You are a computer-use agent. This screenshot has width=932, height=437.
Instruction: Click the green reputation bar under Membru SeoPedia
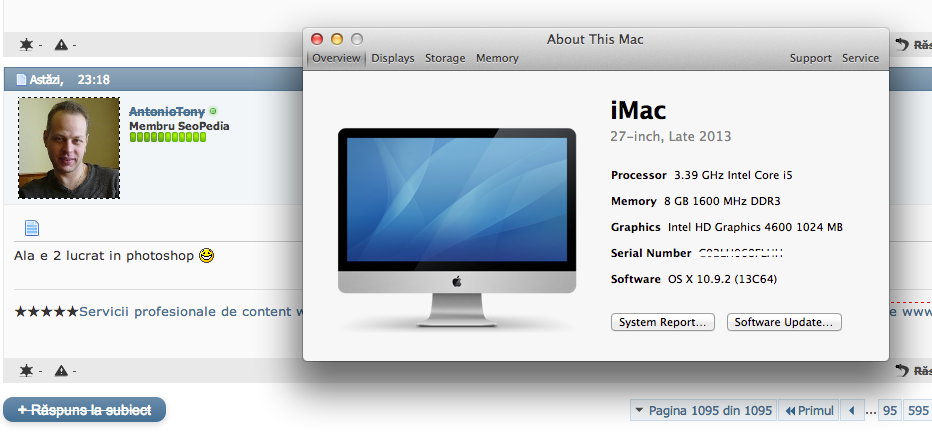coord(168,137)
